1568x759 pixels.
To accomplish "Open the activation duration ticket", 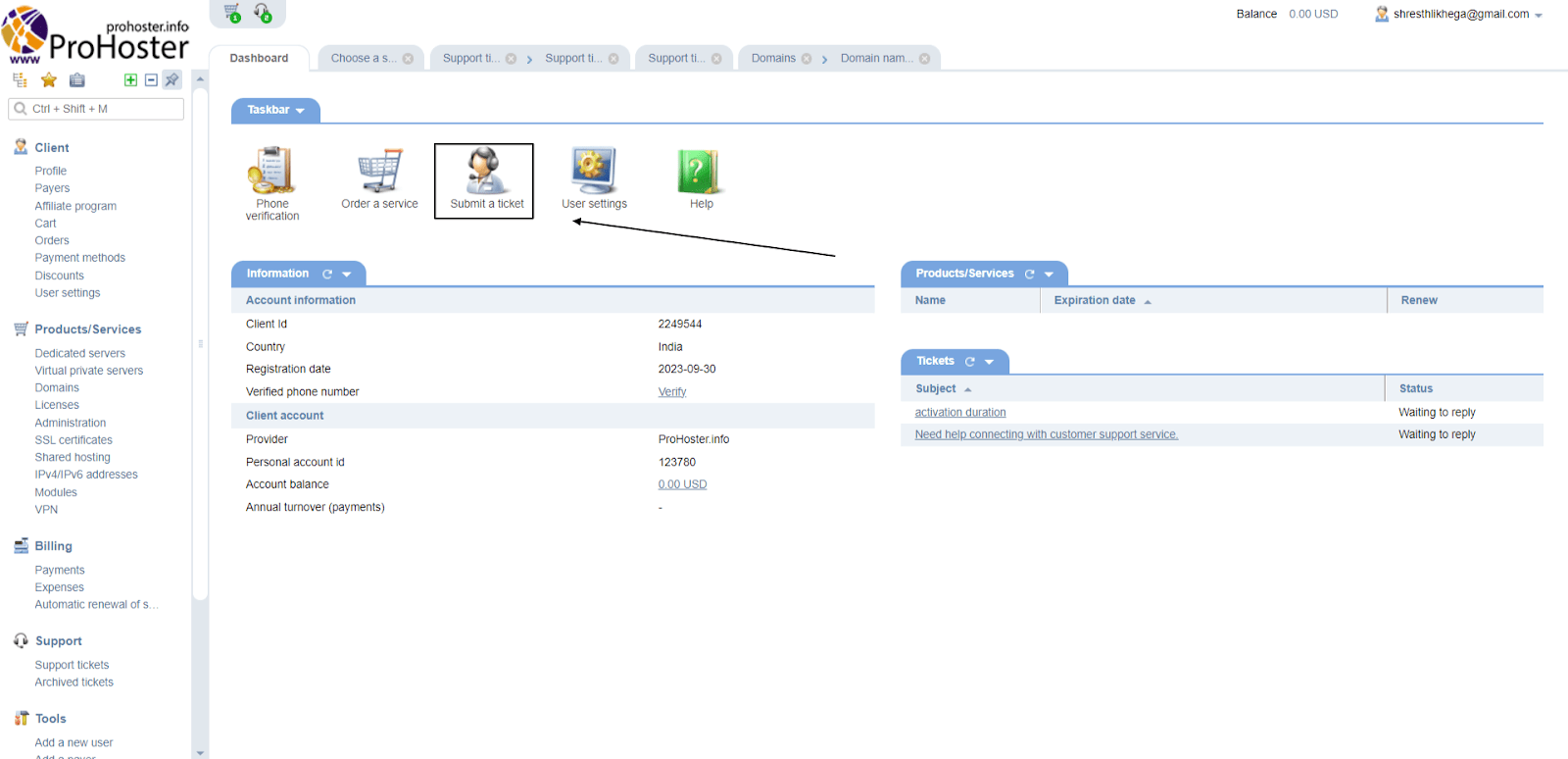I will tap(959, 413).
